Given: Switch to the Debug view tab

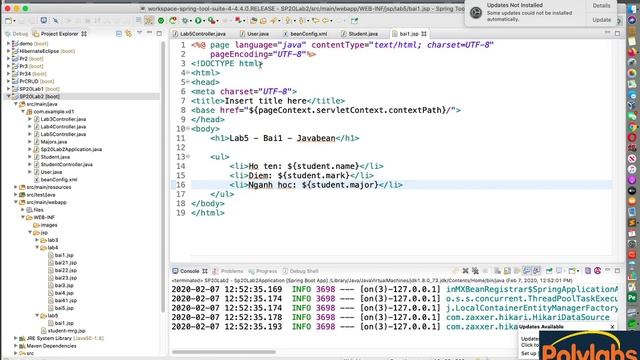Looking at the screenshot, I should [16, 34].
